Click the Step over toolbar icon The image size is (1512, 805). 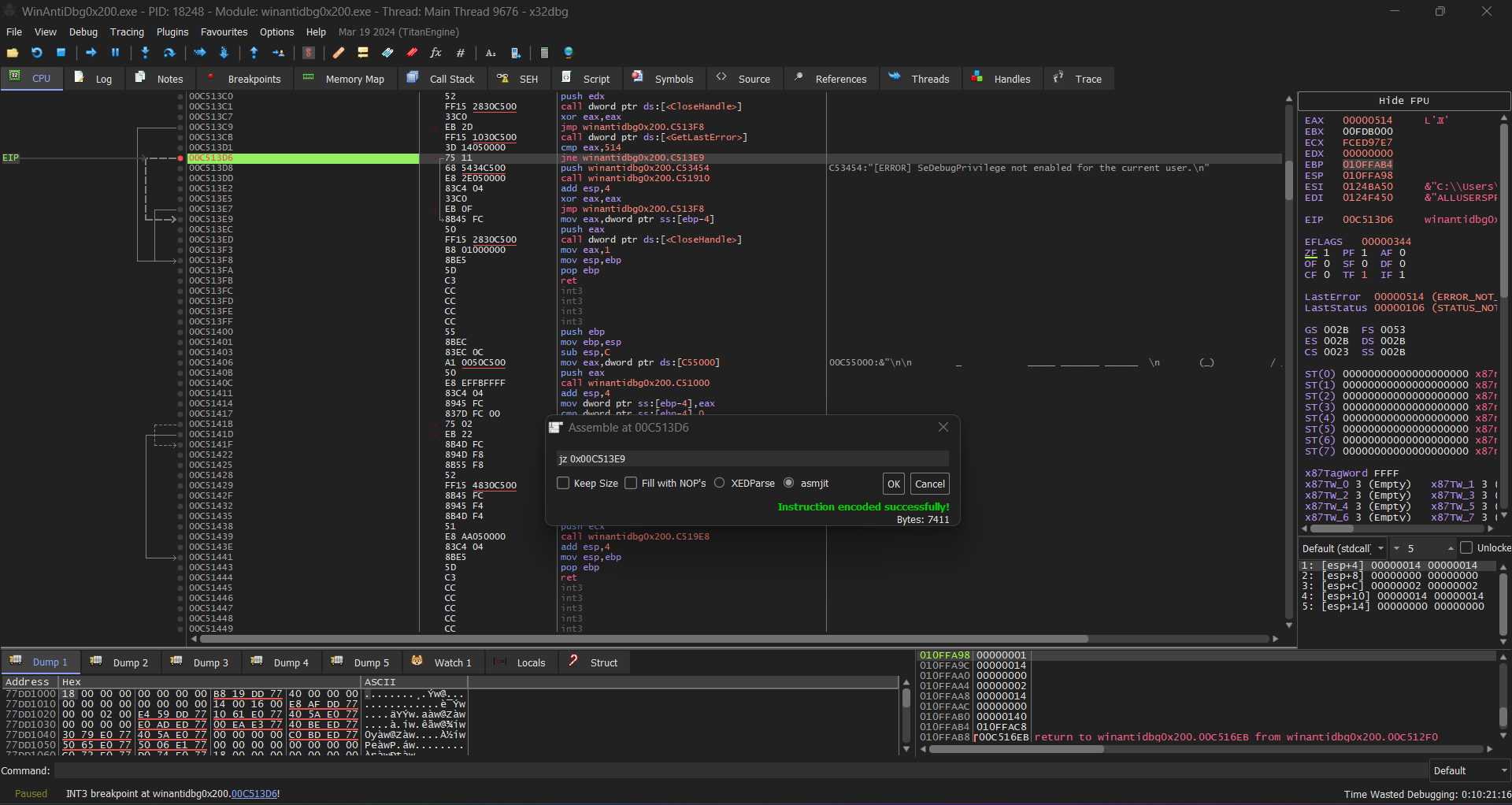(x=169, y=53)
